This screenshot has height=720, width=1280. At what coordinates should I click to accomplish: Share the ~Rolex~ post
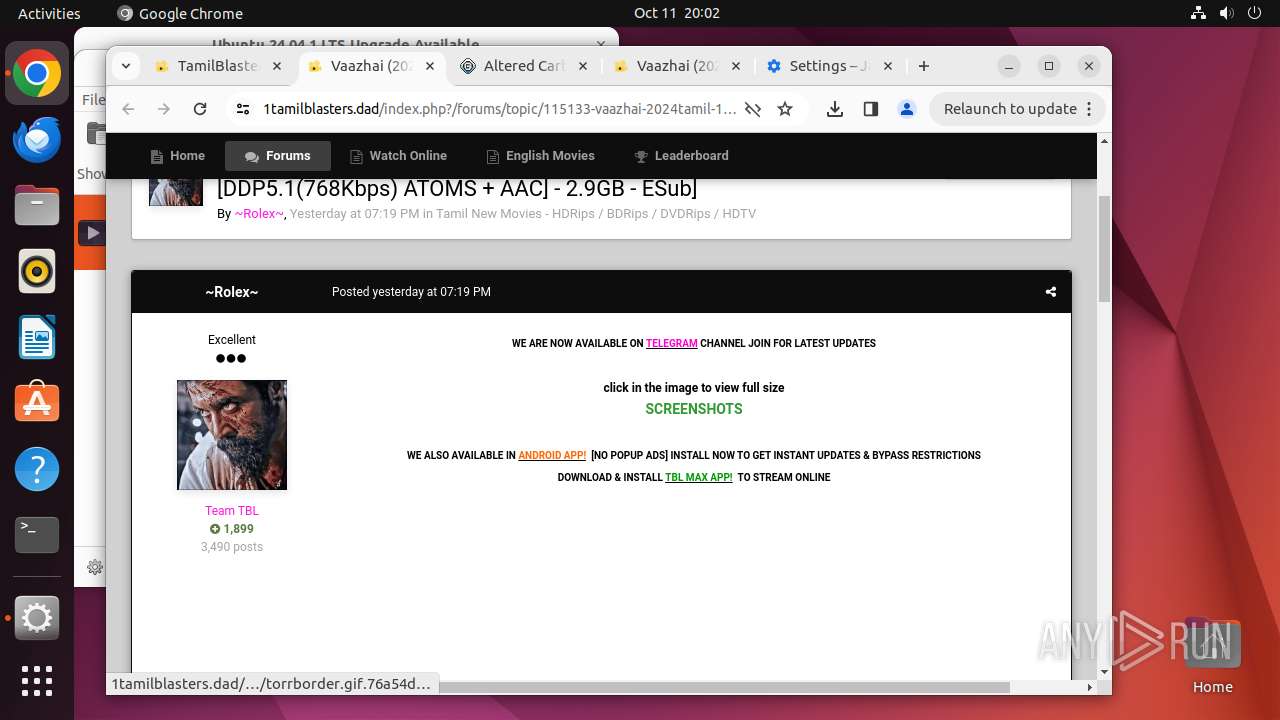tap(1051, 292)
